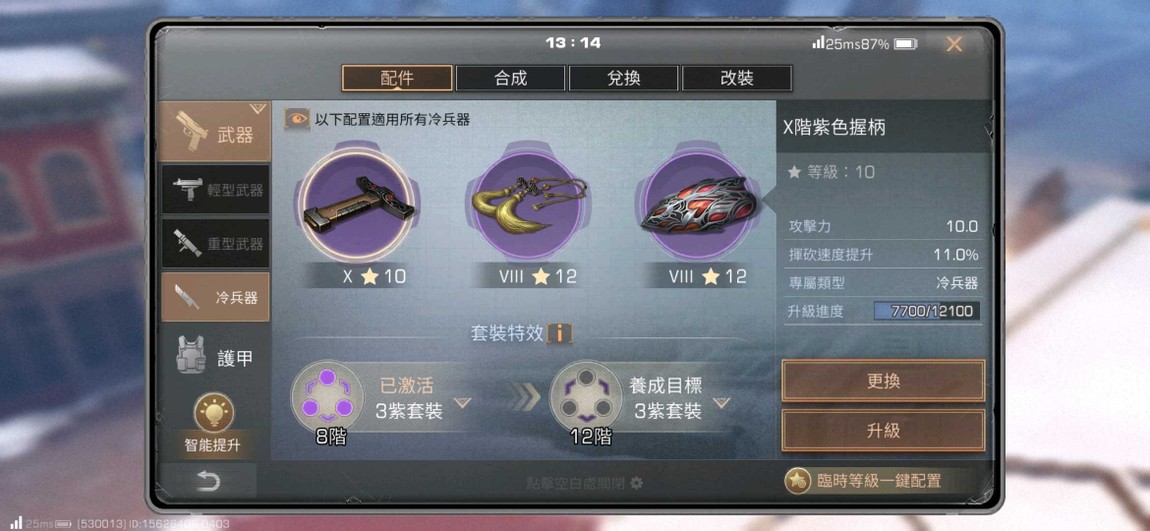
Task: Toggle the eye visibility icon for configuration
Action: (x=297, y=119)
